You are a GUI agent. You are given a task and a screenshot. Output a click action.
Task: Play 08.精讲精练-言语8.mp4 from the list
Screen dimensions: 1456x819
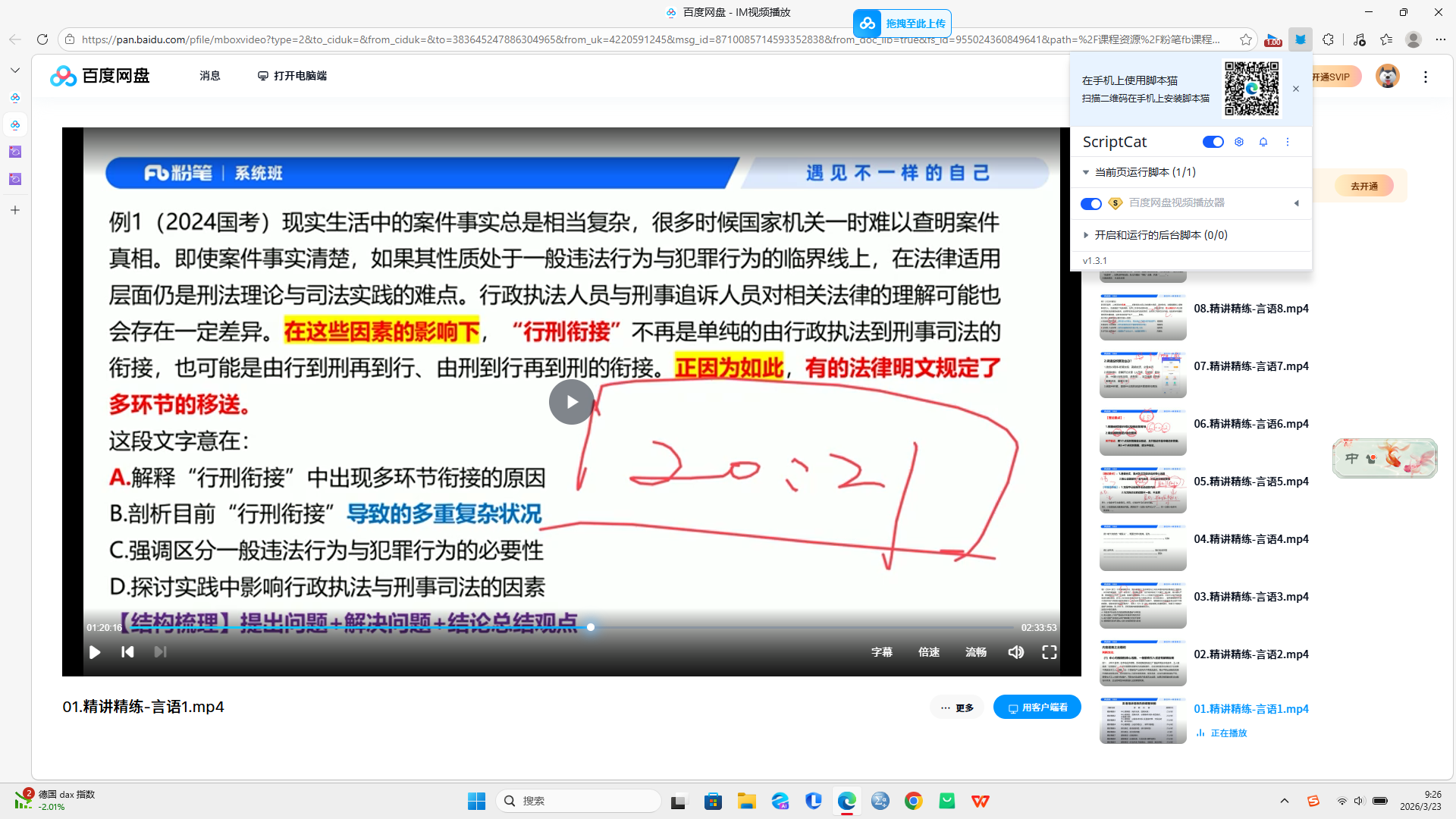tap(1250, 309)
